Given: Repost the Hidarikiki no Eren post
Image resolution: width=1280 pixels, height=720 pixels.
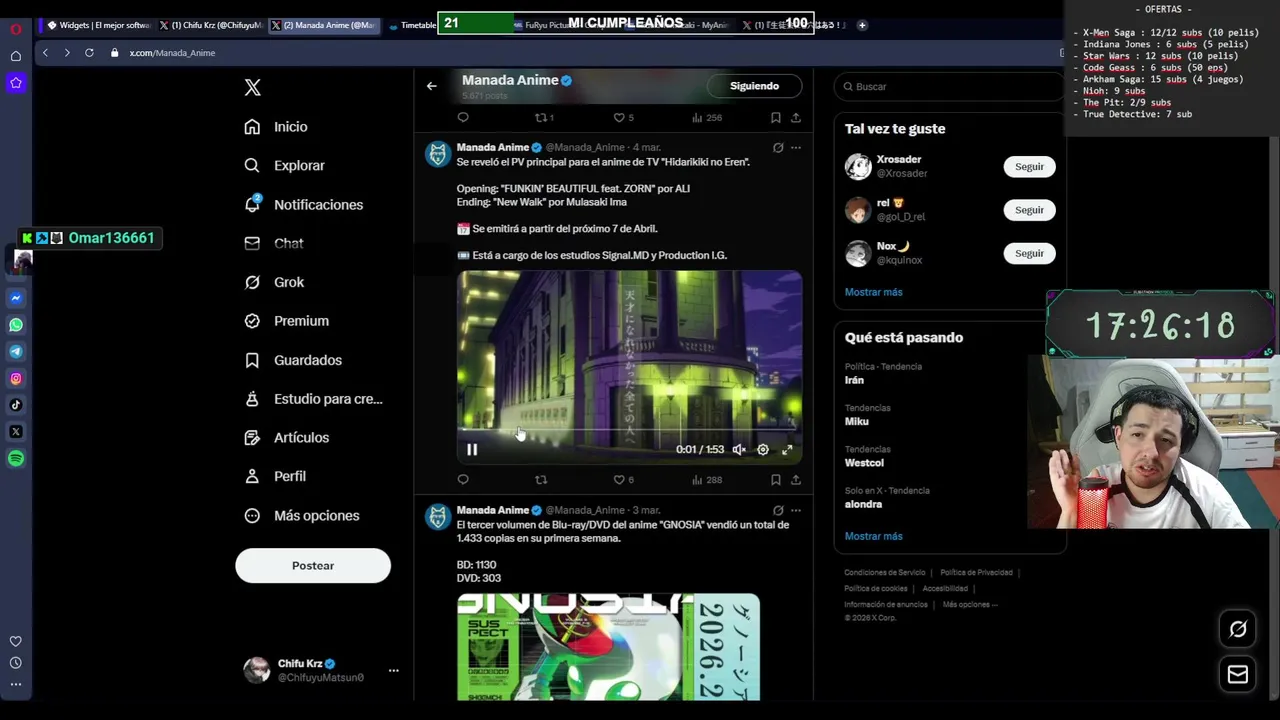Looking at the screenshot, I should [x=541, y=480].
